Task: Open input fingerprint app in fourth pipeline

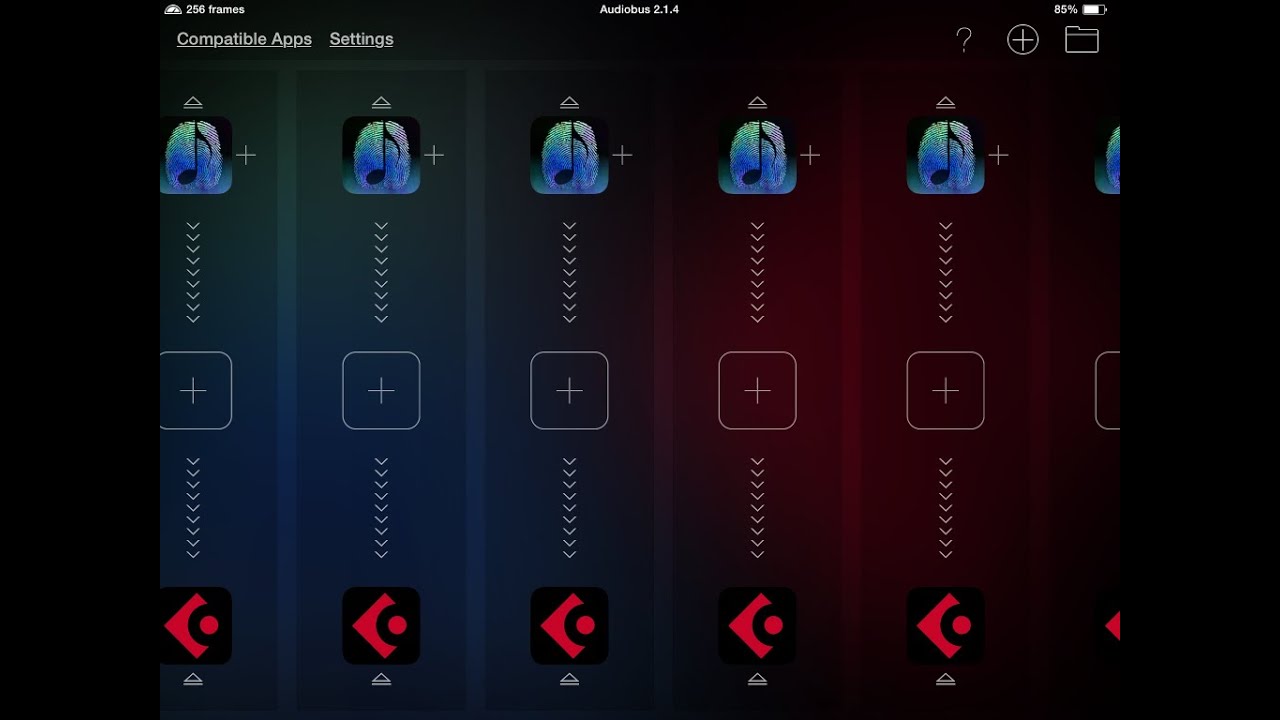Action: coord(757,155)
